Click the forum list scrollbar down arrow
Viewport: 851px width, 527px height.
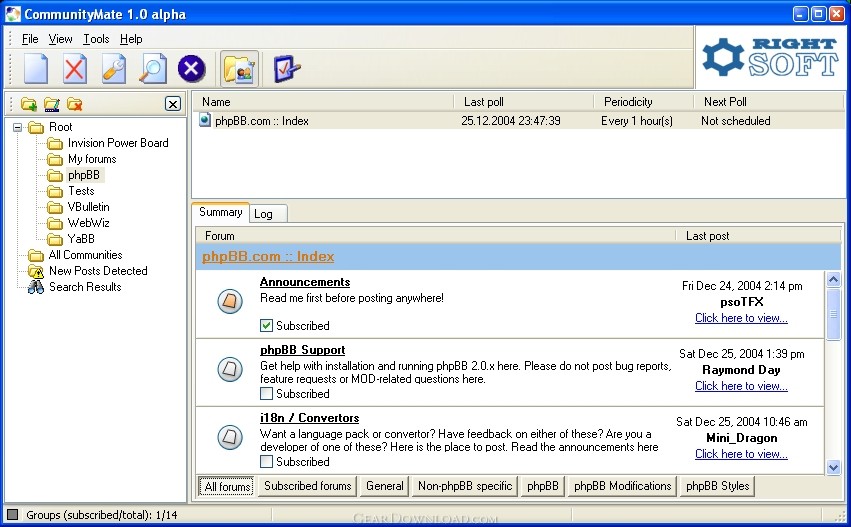pyautogui.click(x=834, y=467)
